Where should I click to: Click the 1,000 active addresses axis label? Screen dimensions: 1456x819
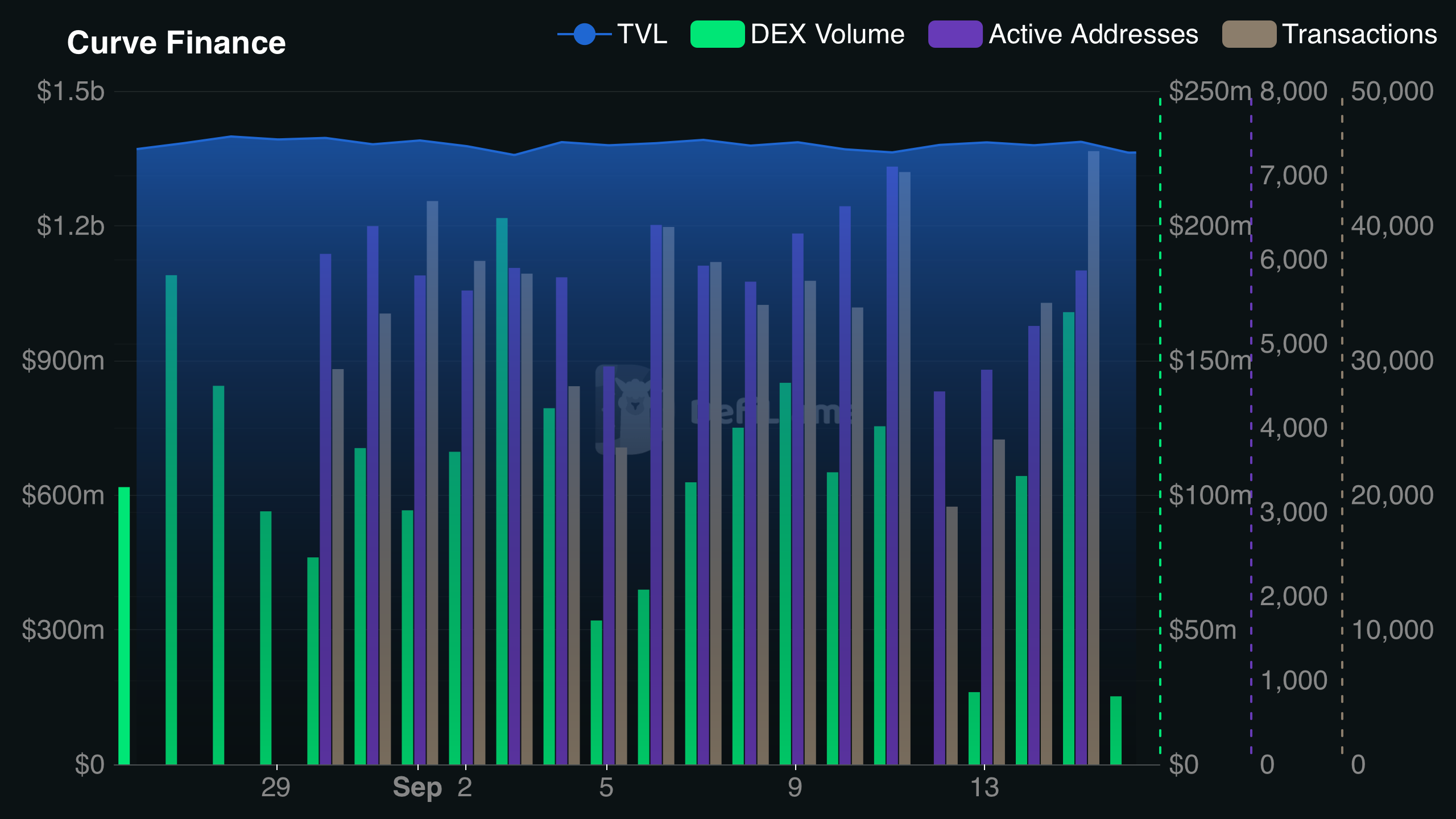pos(1294,680)
